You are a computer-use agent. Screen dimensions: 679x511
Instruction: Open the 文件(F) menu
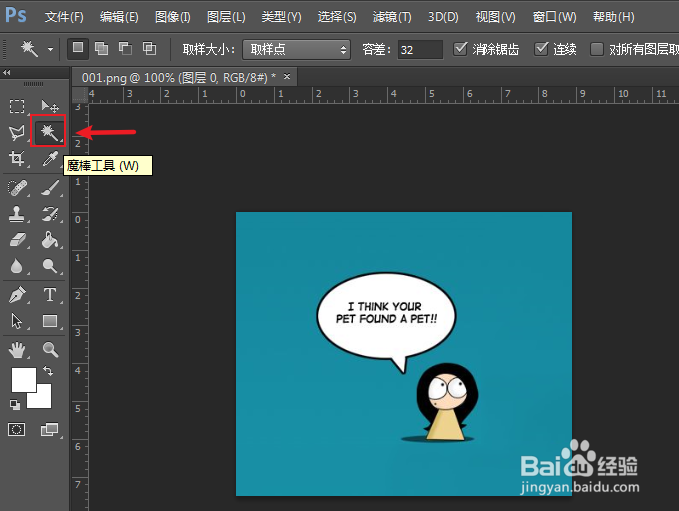pos(64,17)
